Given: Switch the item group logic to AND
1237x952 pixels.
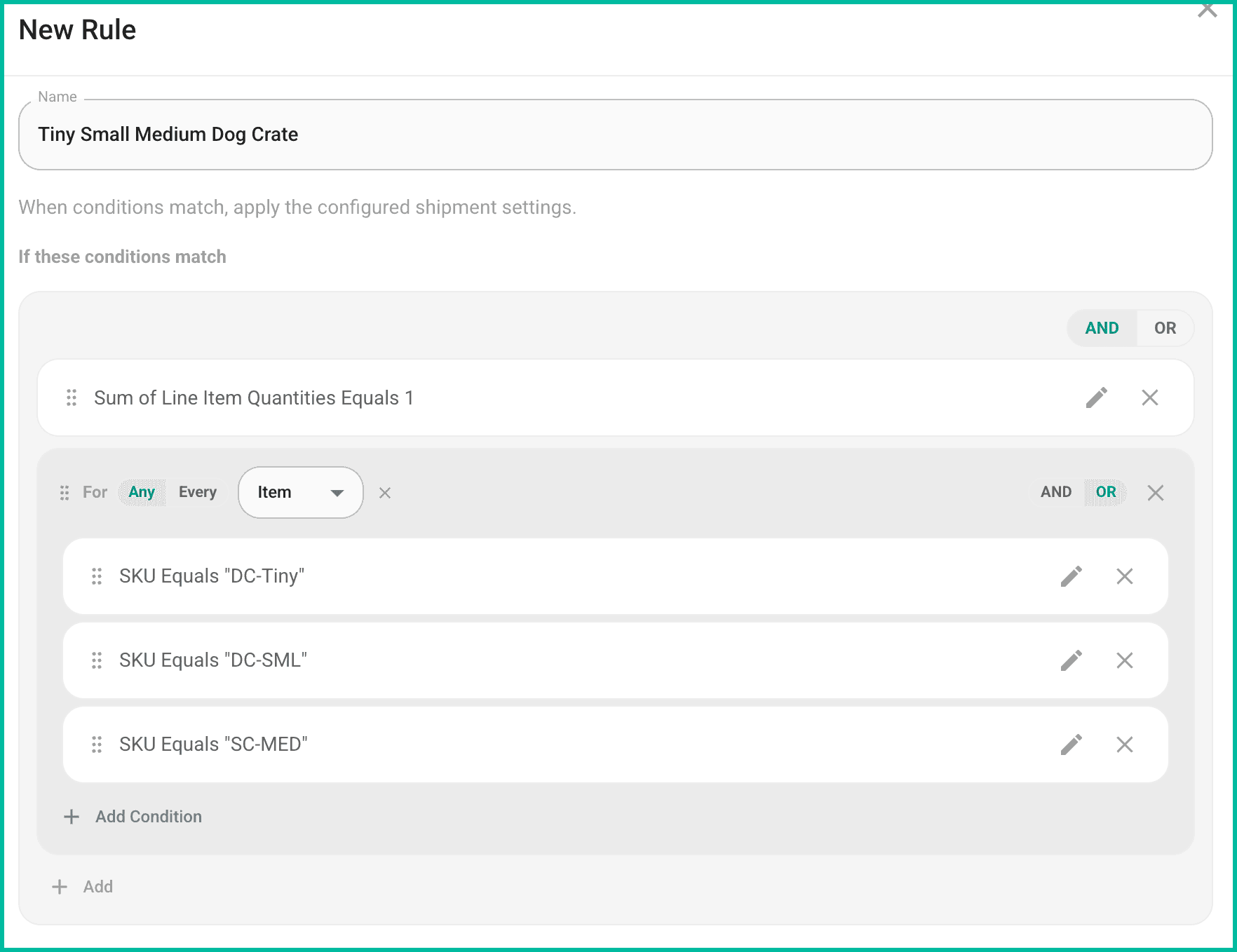Looking at the screenshot, I should click(1056, 492).
